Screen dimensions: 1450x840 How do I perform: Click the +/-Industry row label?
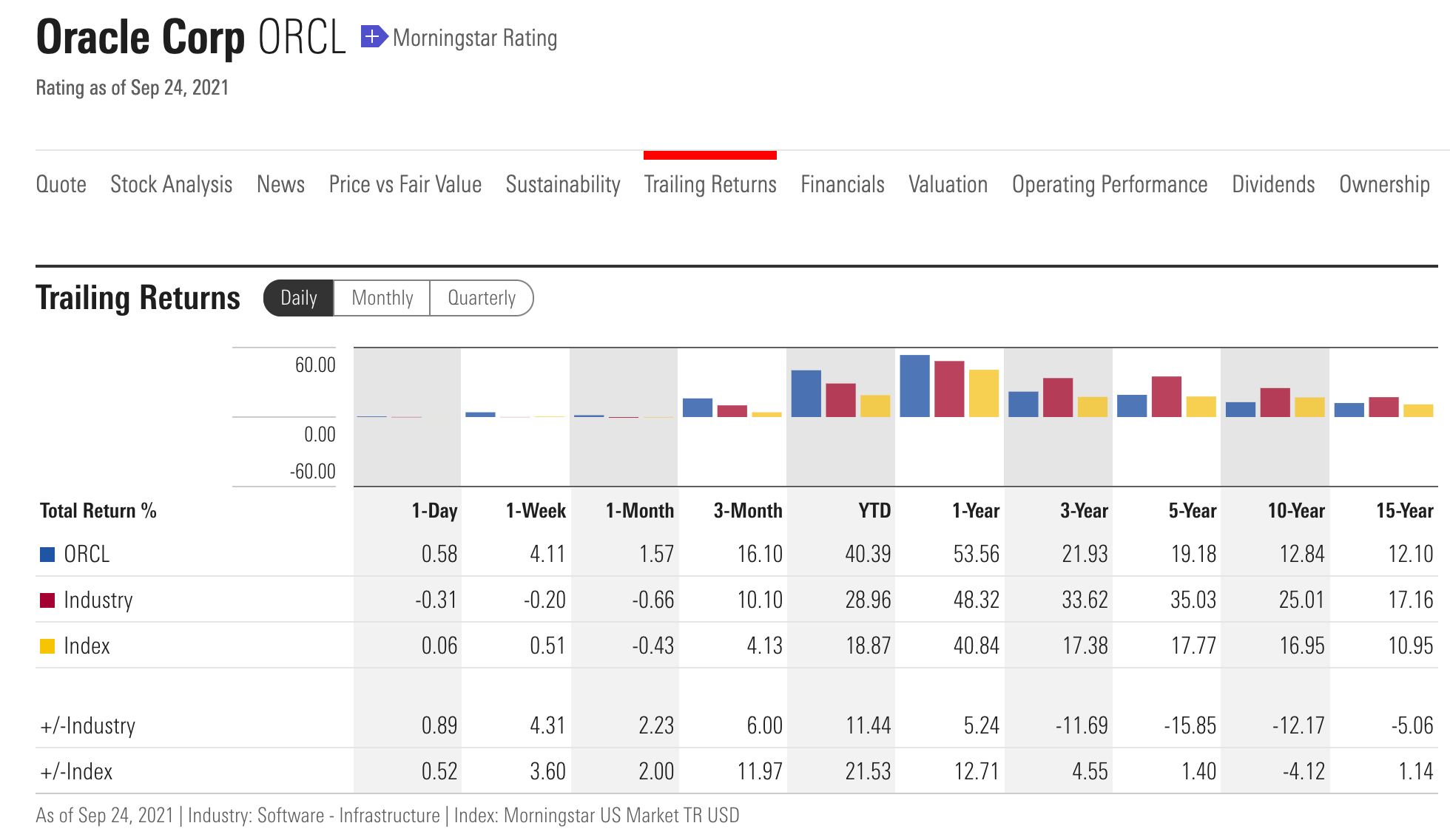[88, 725]
